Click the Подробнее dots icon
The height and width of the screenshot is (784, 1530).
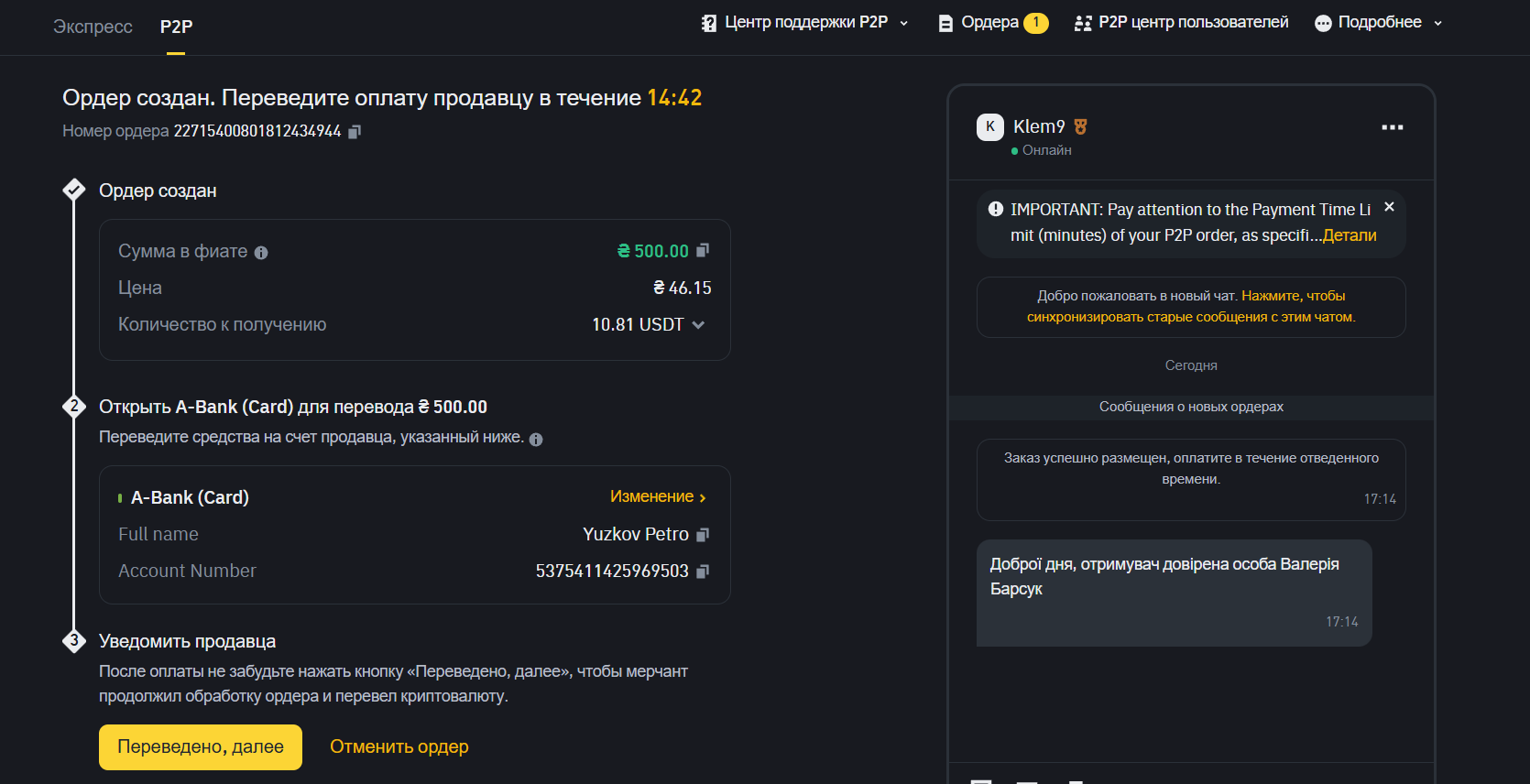point(1323,23)
